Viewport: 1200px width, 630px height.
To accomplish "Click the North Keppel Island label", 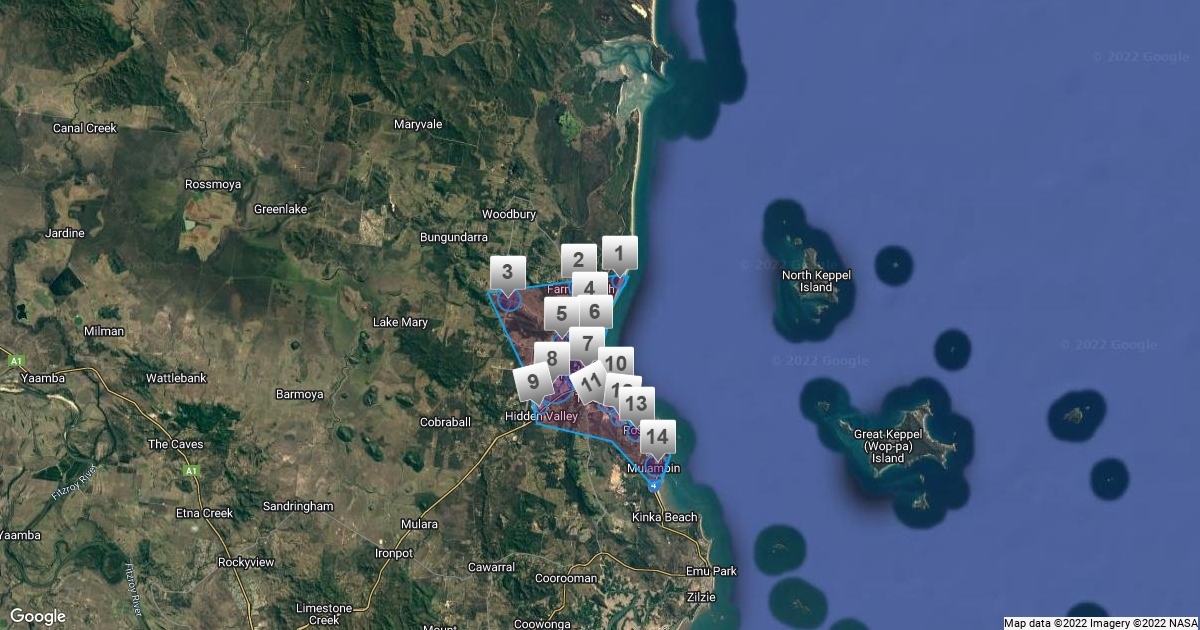I will point(816,281).
